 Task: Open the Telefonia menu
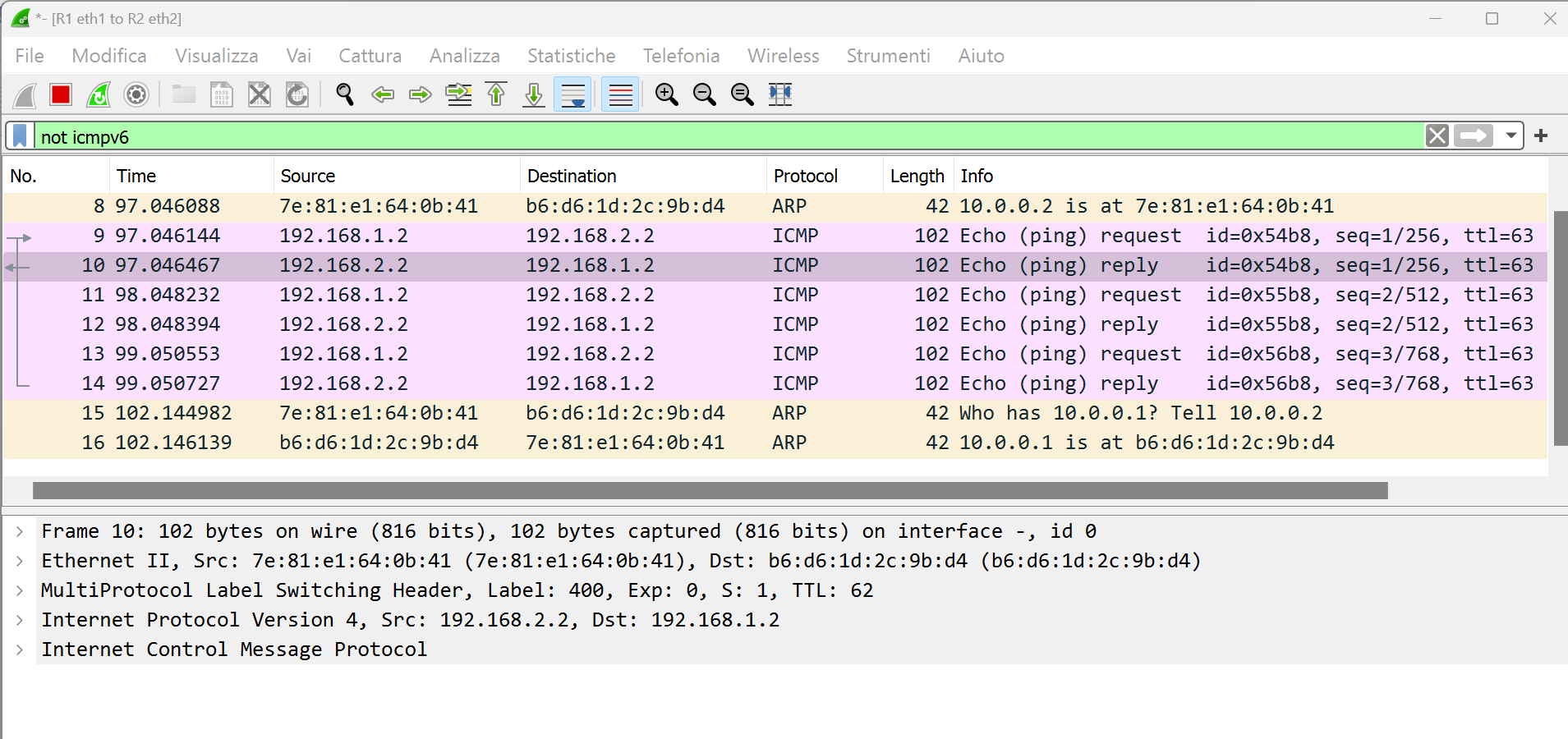[682, 56]
